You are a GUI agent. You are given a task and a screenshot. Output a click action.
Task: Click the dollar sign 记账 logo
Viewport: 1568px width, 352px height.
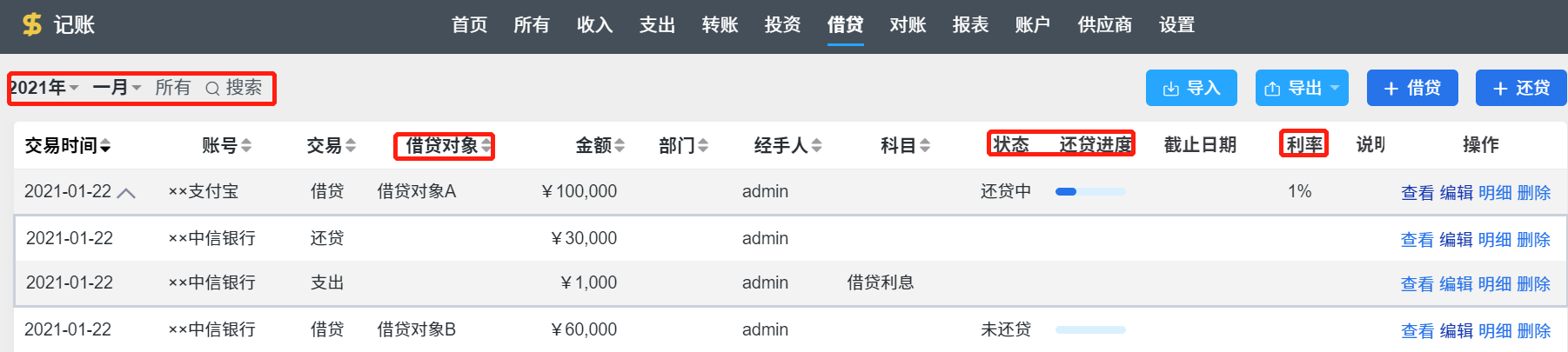(x=58, y=24)
